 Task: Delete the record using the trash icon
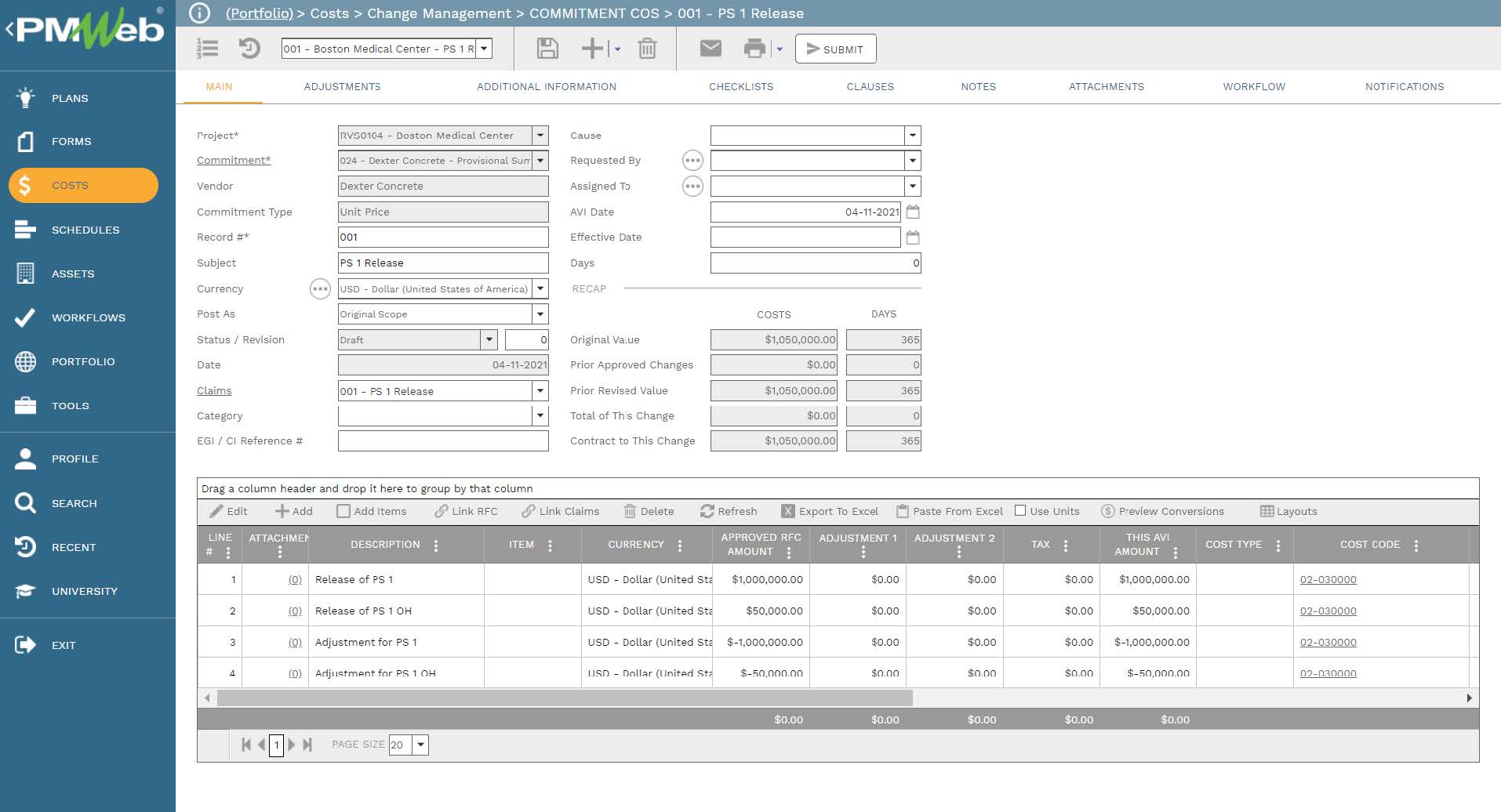point(647,49)
